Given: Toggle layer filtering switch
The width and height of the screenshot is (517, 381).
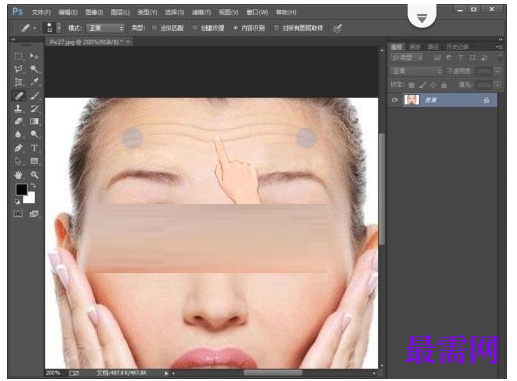Looking at the screenshot, I should (500, 57).
